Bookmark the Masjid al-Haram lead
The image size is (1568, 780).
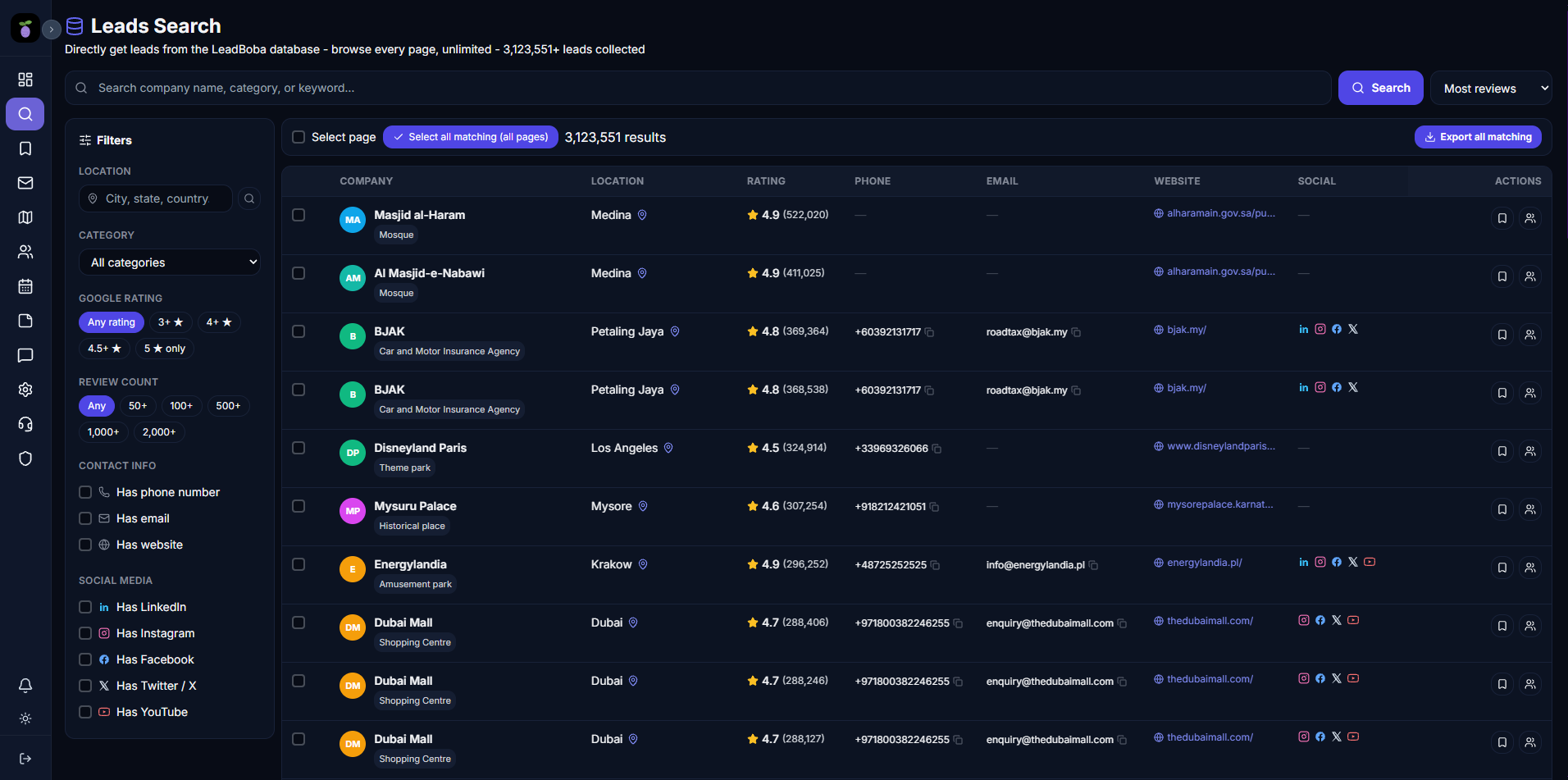(x=1502, y=218)
